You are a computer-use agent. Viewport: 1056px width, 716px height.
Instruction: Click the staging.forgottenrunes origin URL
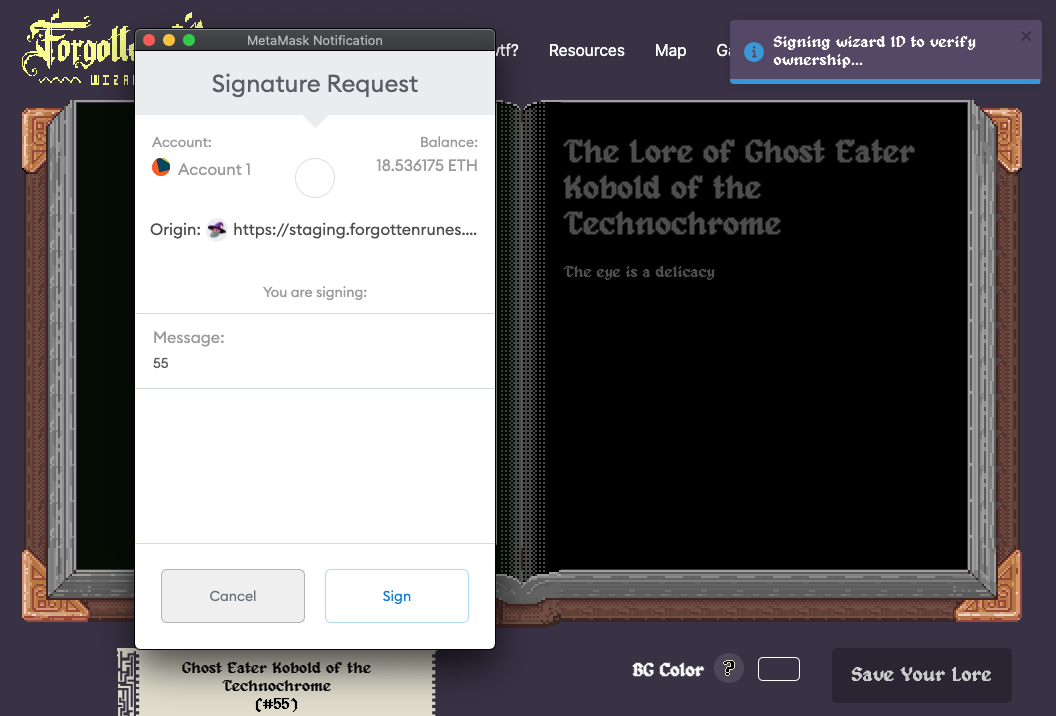(x=355, y=230)
